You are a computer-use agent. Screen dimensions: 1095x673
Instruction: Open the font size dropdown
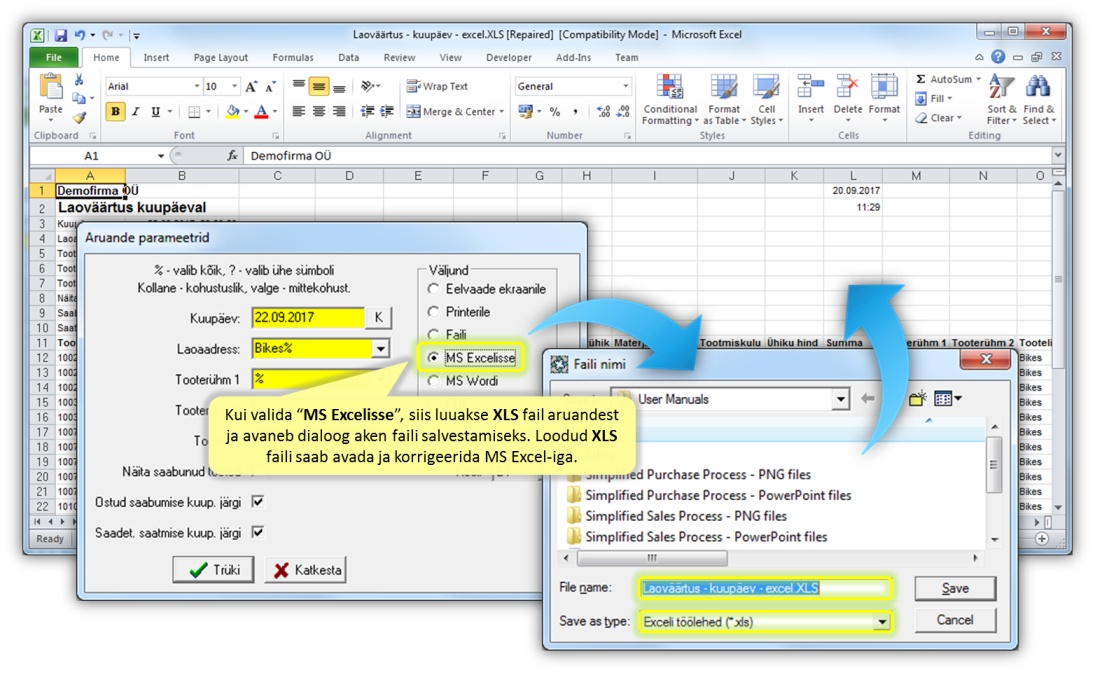tap(234, 87)
